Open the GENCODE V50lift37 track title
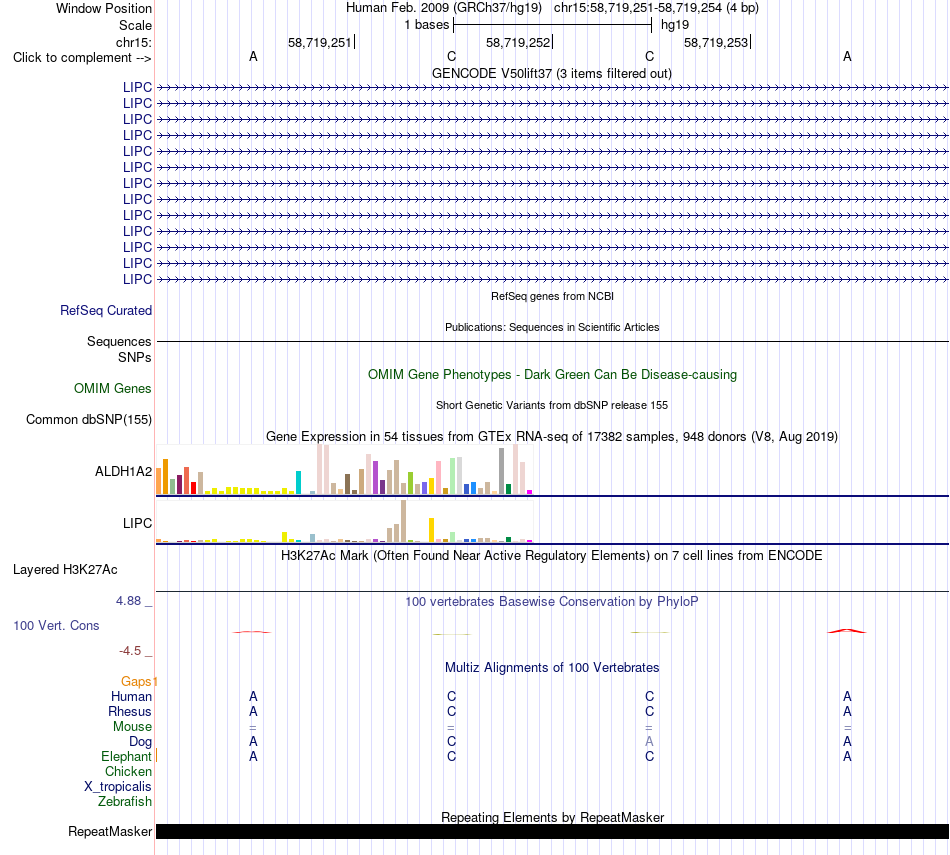The height and width of the screenshot is (855, 950). coord(551,73)
